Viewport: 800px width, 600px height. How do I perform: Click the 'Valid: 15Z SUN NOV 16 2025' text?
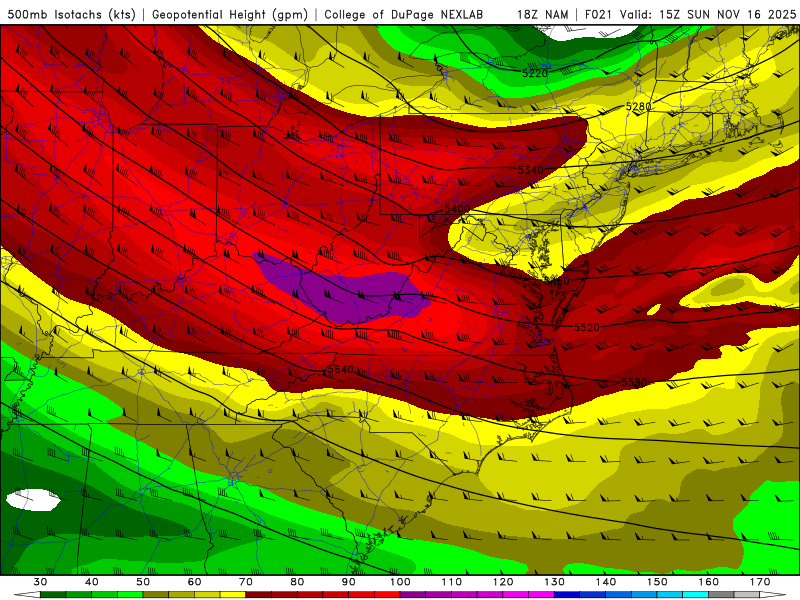(708, 15)
